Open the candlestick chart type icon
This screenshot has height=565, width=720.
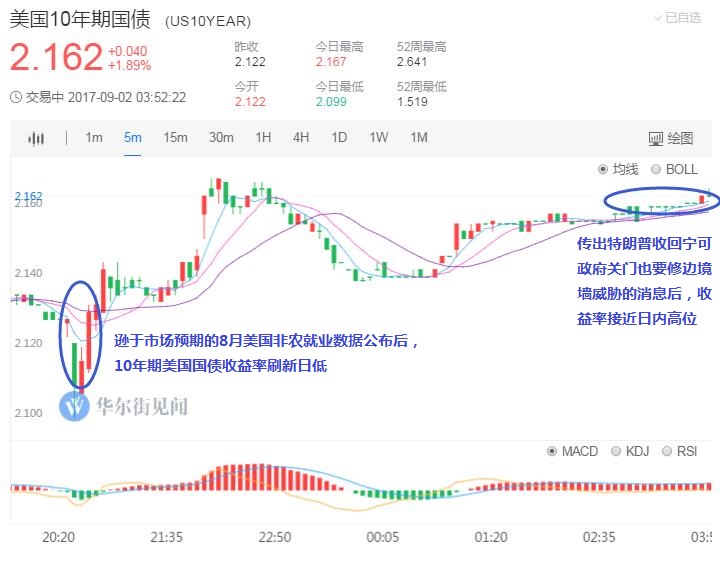tap(36, 138)
